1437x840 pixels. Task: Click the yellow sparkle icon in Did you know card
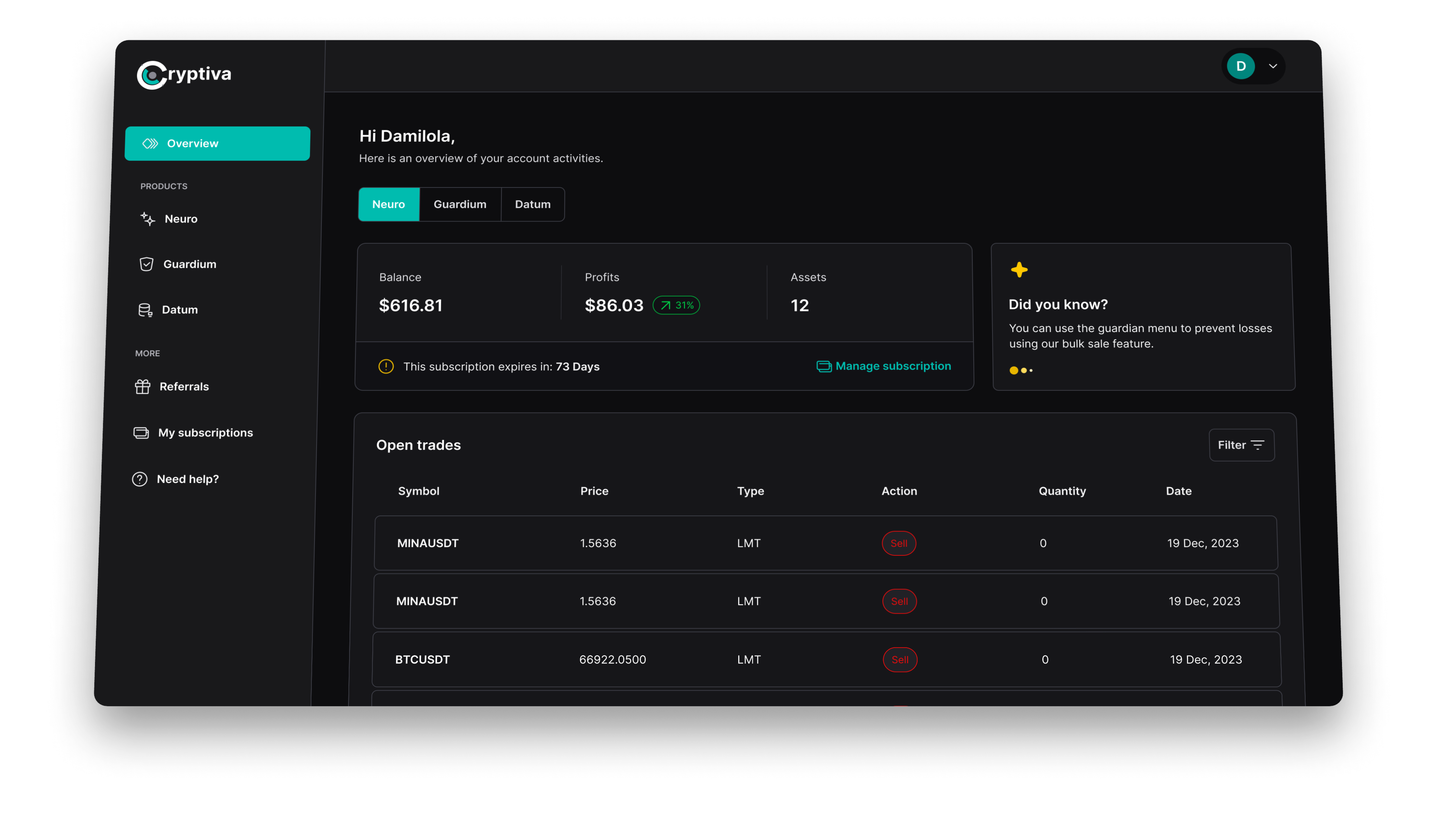(x=1019, y=269)
